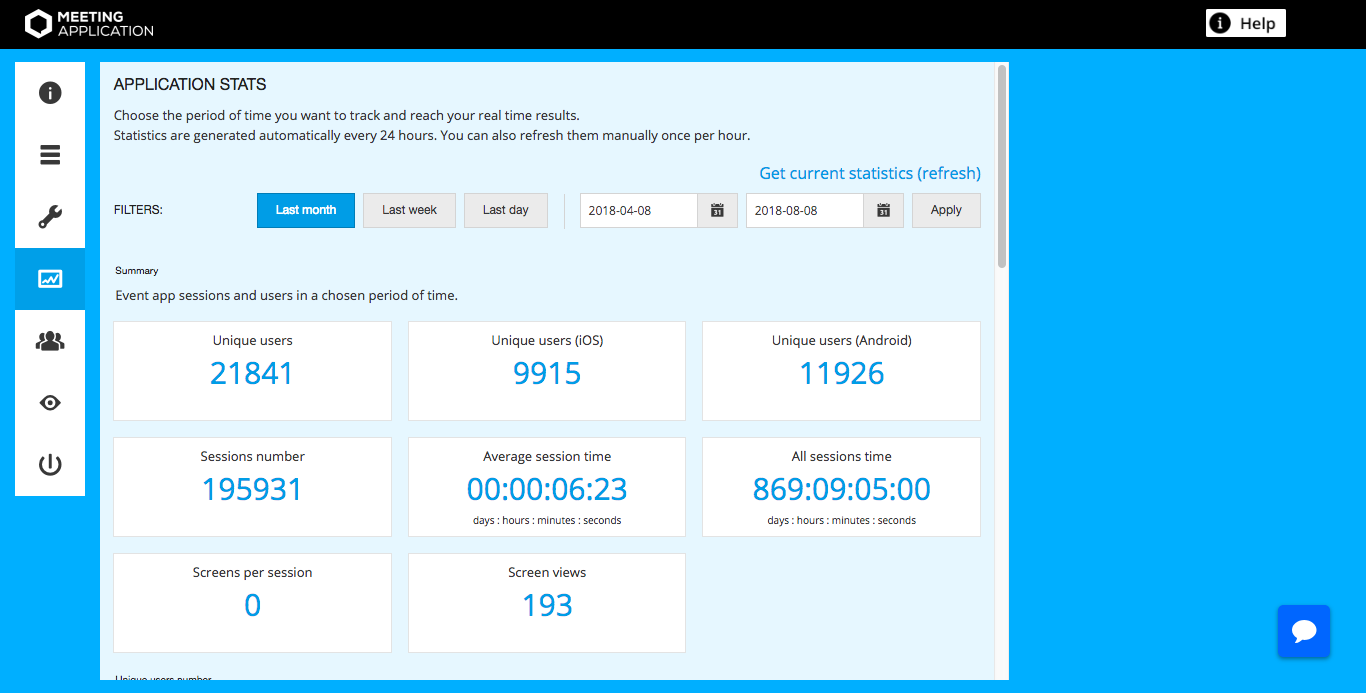Click the Unique users (iOS) value 9915
This screenshot has height=693, width=1366.
pos(547,373)
